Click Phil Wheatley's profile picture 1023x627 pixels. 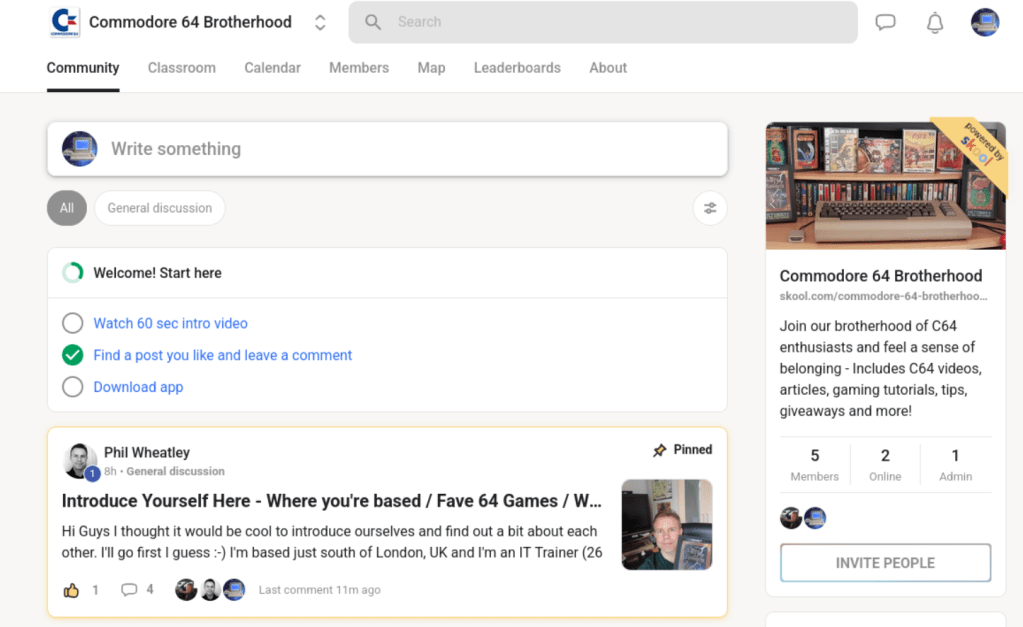click(80, 461)
